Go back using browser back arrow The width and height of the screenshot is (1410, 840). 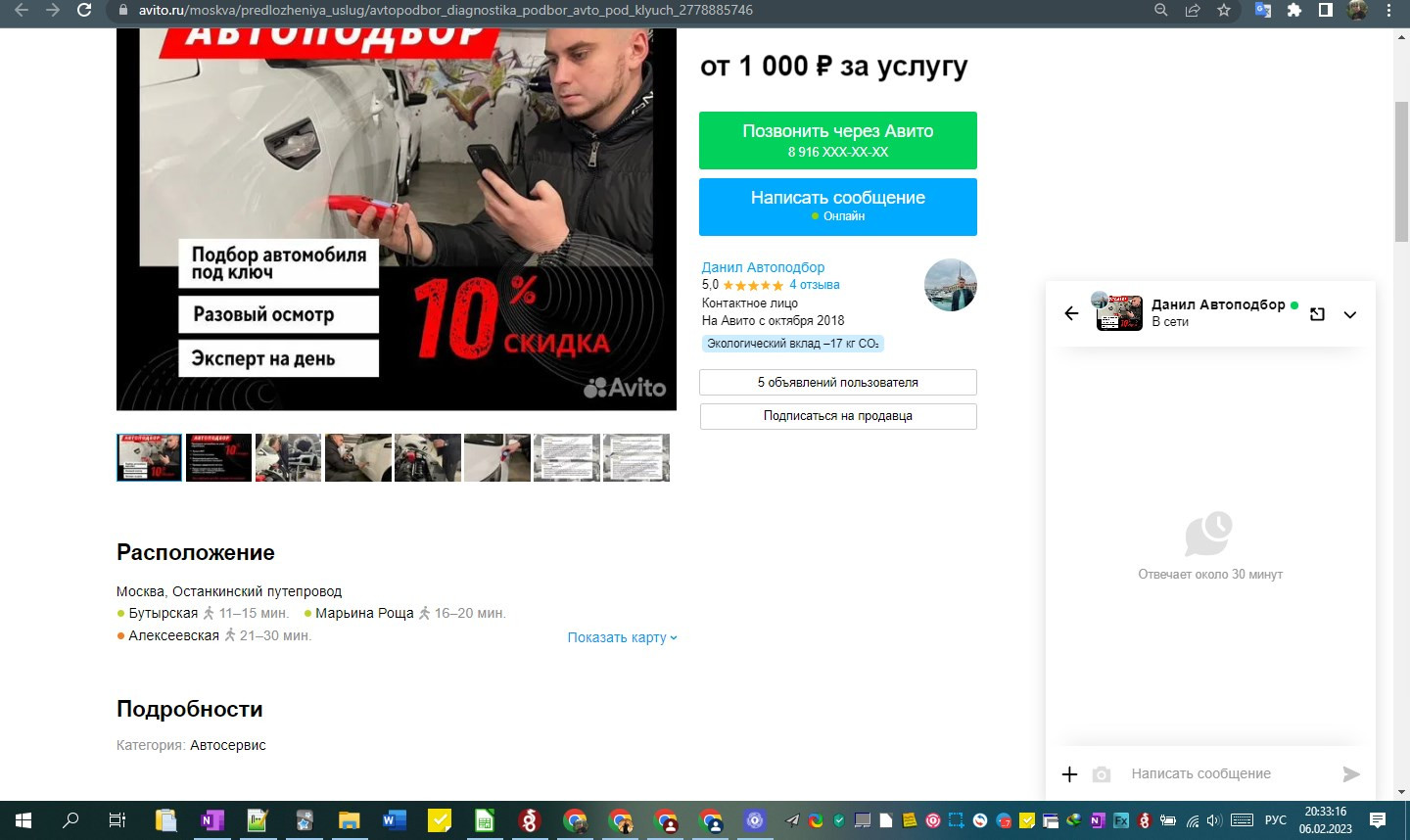point(22,10)
